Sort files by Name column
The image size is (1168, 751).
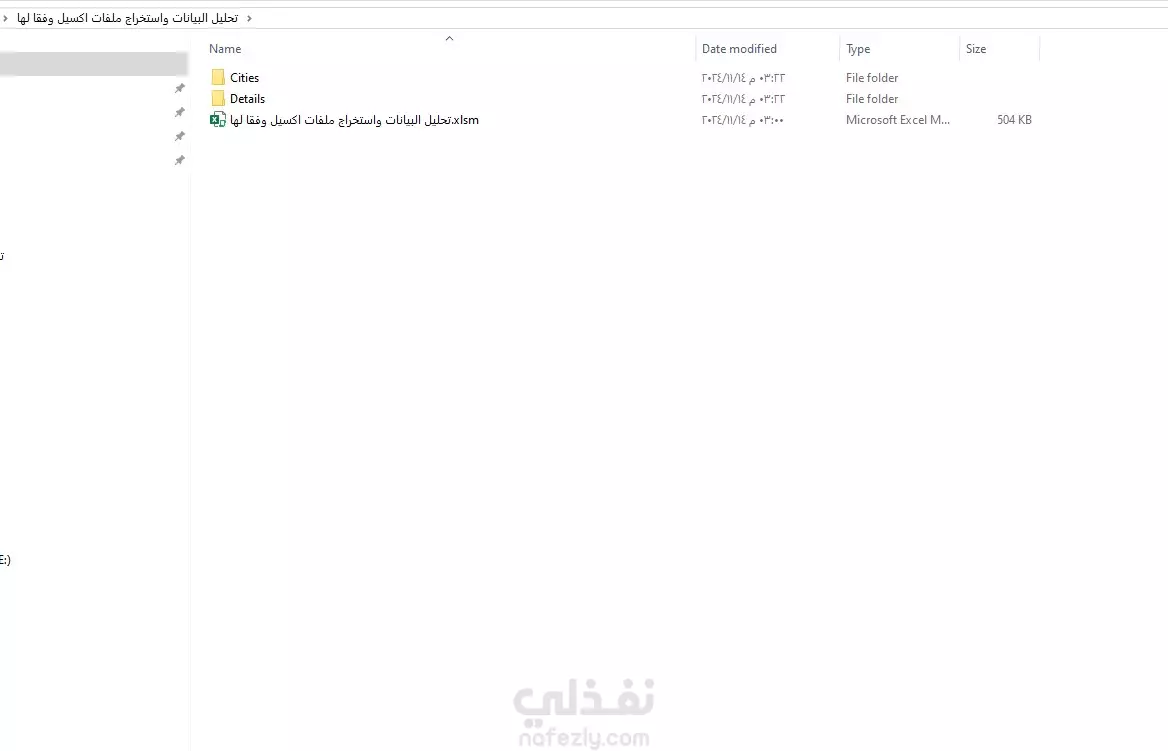coord(225,48)
